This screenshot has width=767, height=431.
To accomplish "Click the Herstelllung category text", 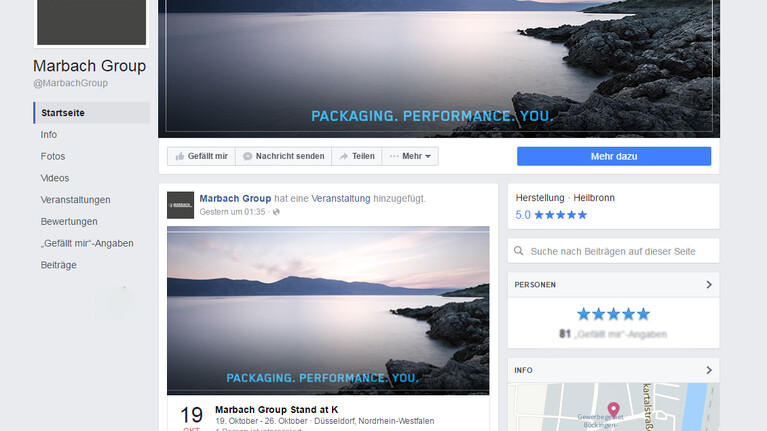I will pyautogui.click(x=540, y=198).
